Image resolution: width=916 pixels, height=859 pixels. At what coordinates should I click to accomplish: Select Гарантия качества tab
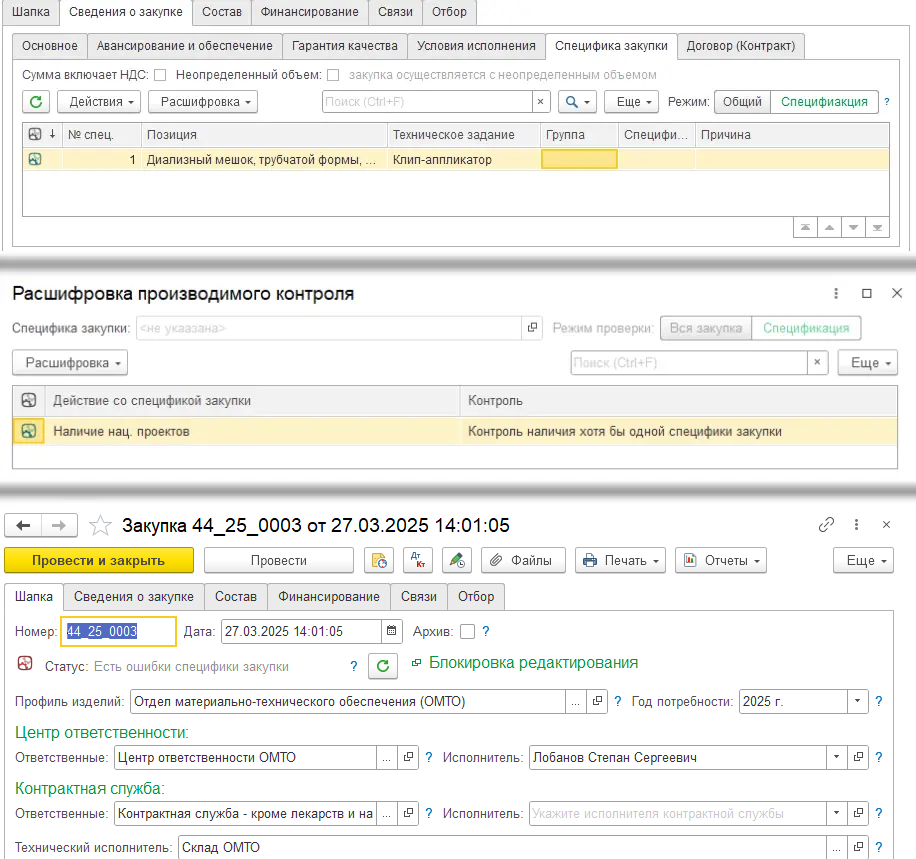(345, 46)
